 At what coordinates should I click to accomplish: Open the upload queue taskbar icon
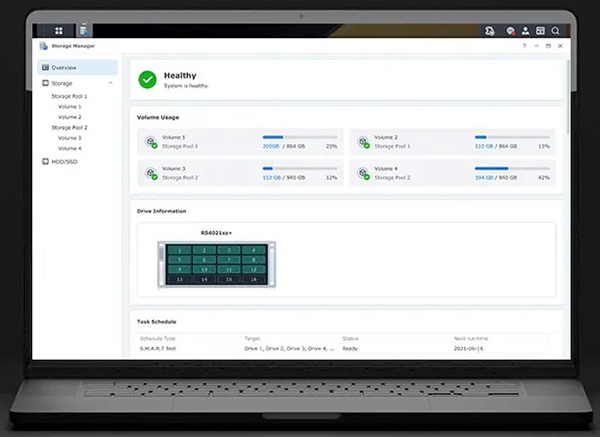(x=489, y=31)
